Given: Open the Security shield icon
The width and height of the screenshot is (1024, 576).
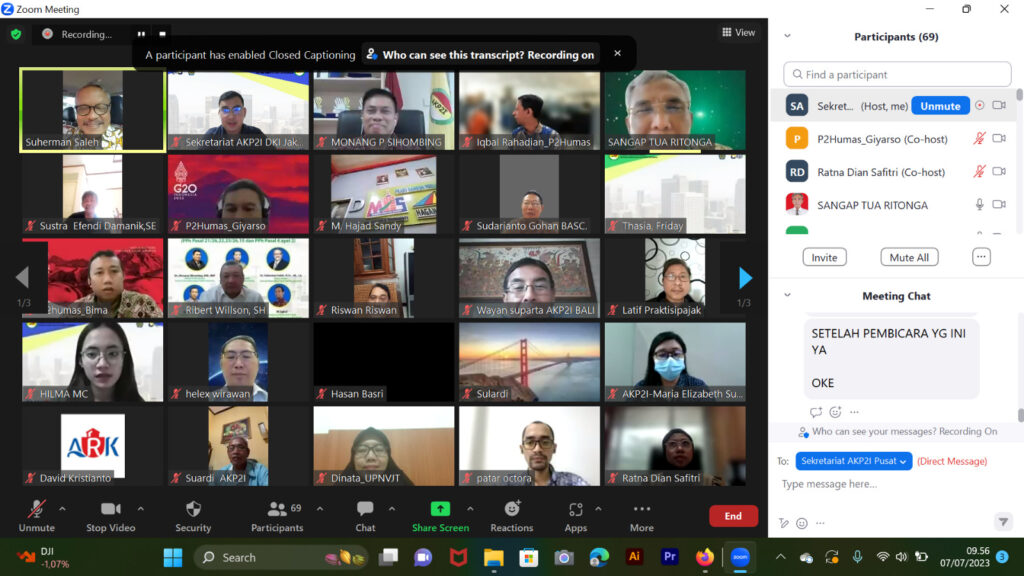Looking at the screenshot, I should click(x=193, y=510).
